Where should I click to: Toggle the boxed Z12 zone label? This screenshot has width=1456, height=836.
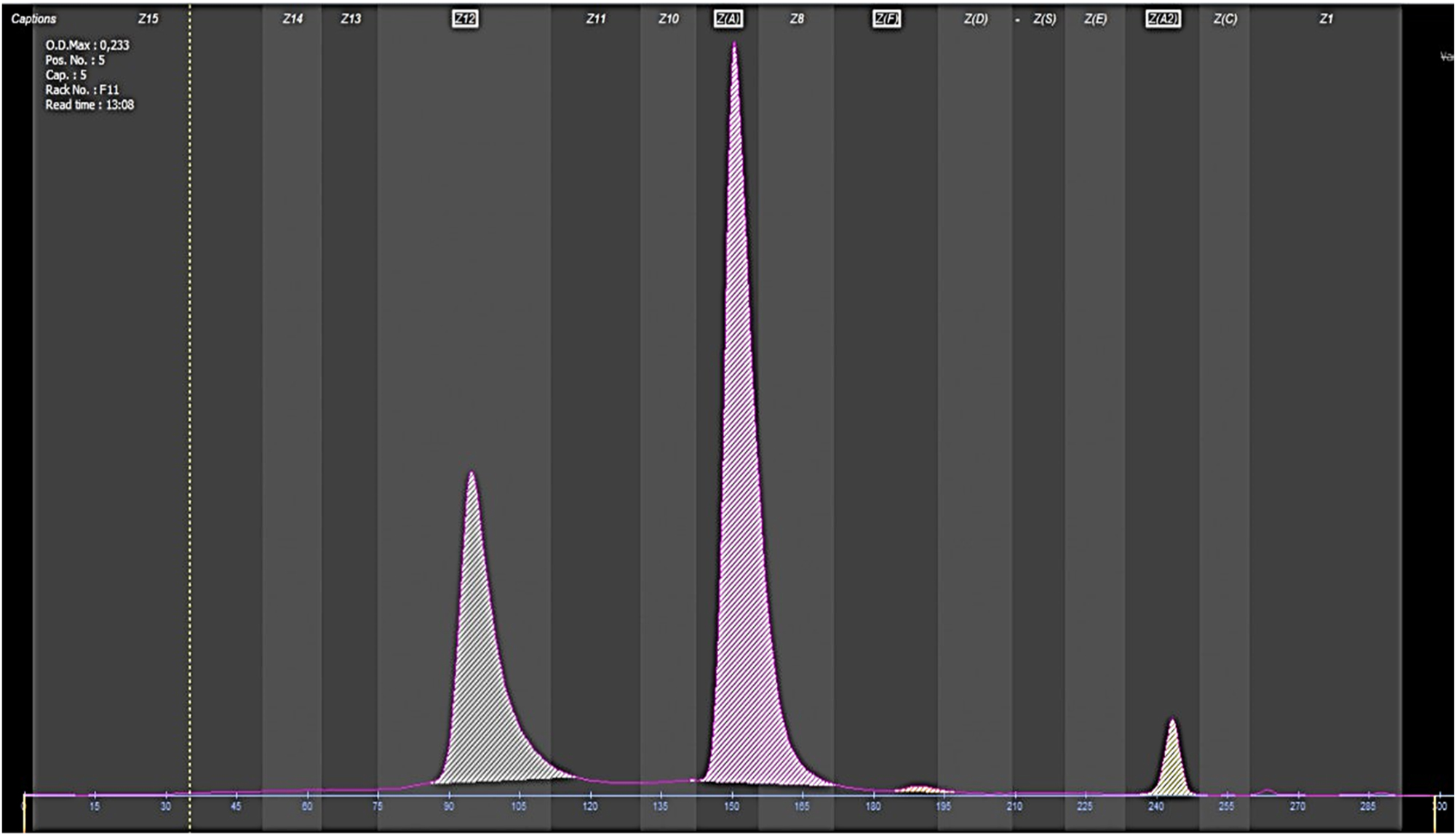[x=465, y=19]
